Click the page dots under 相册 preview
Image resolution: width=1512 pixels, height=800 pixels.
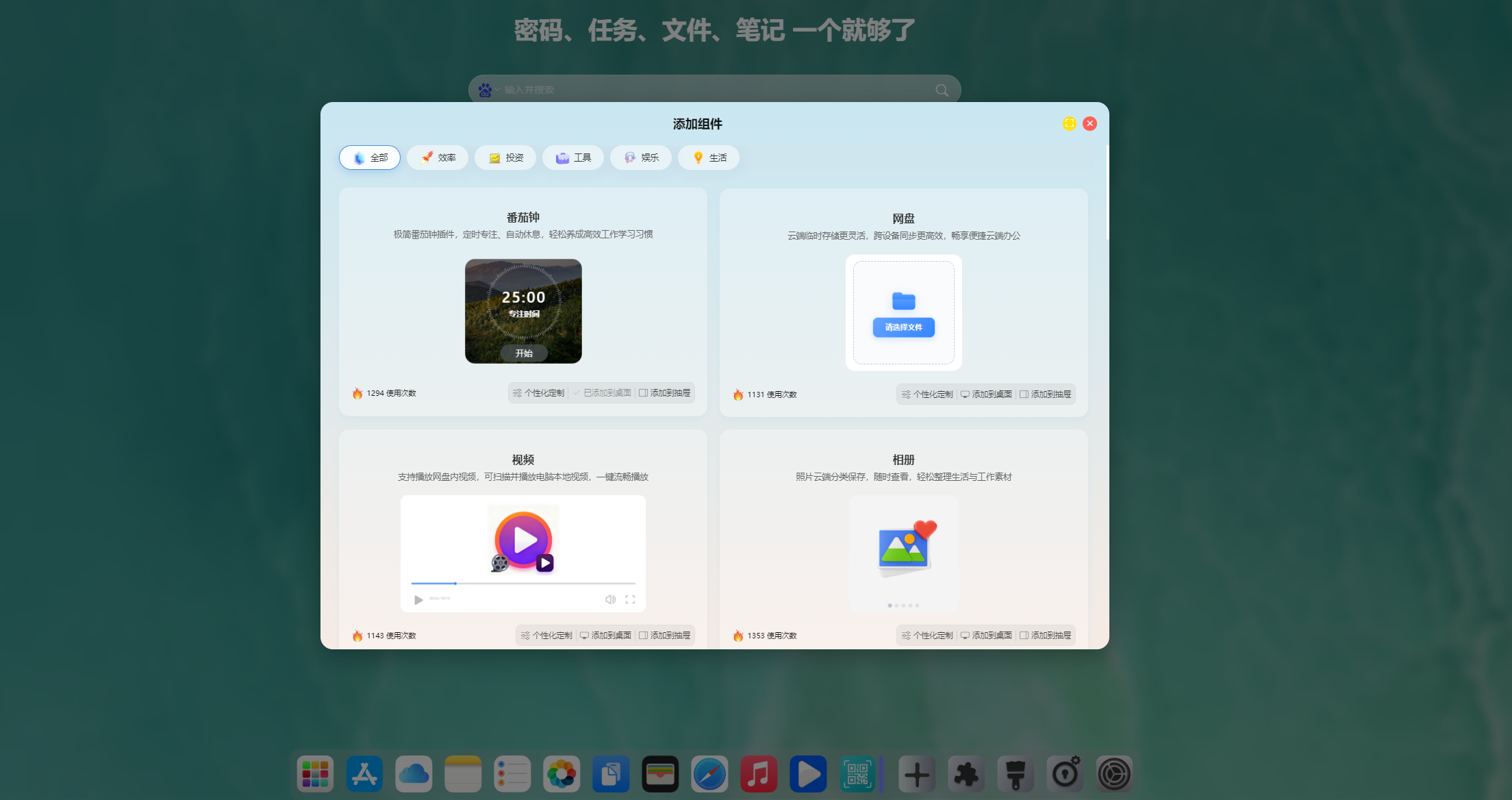click(x=903, y=605)
